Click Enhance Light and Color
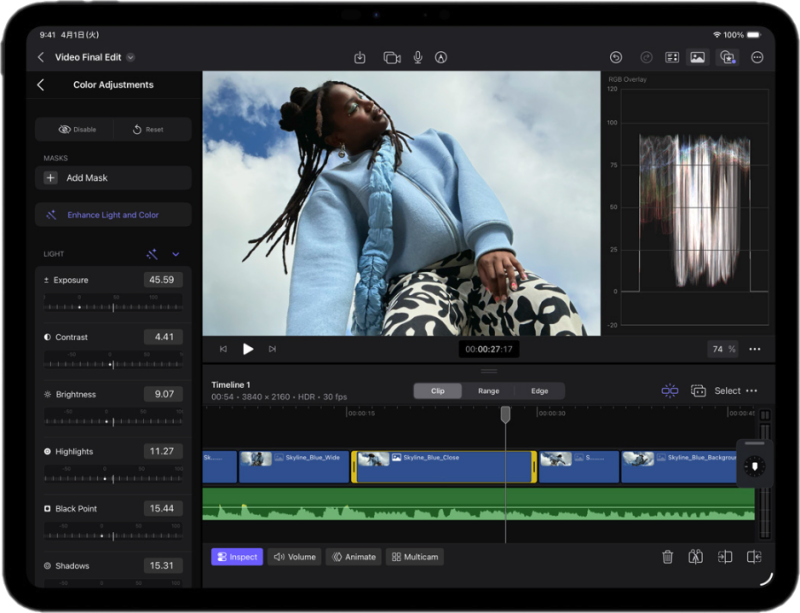The width and height of the screenshot is (800, 613). click(113, 215)
